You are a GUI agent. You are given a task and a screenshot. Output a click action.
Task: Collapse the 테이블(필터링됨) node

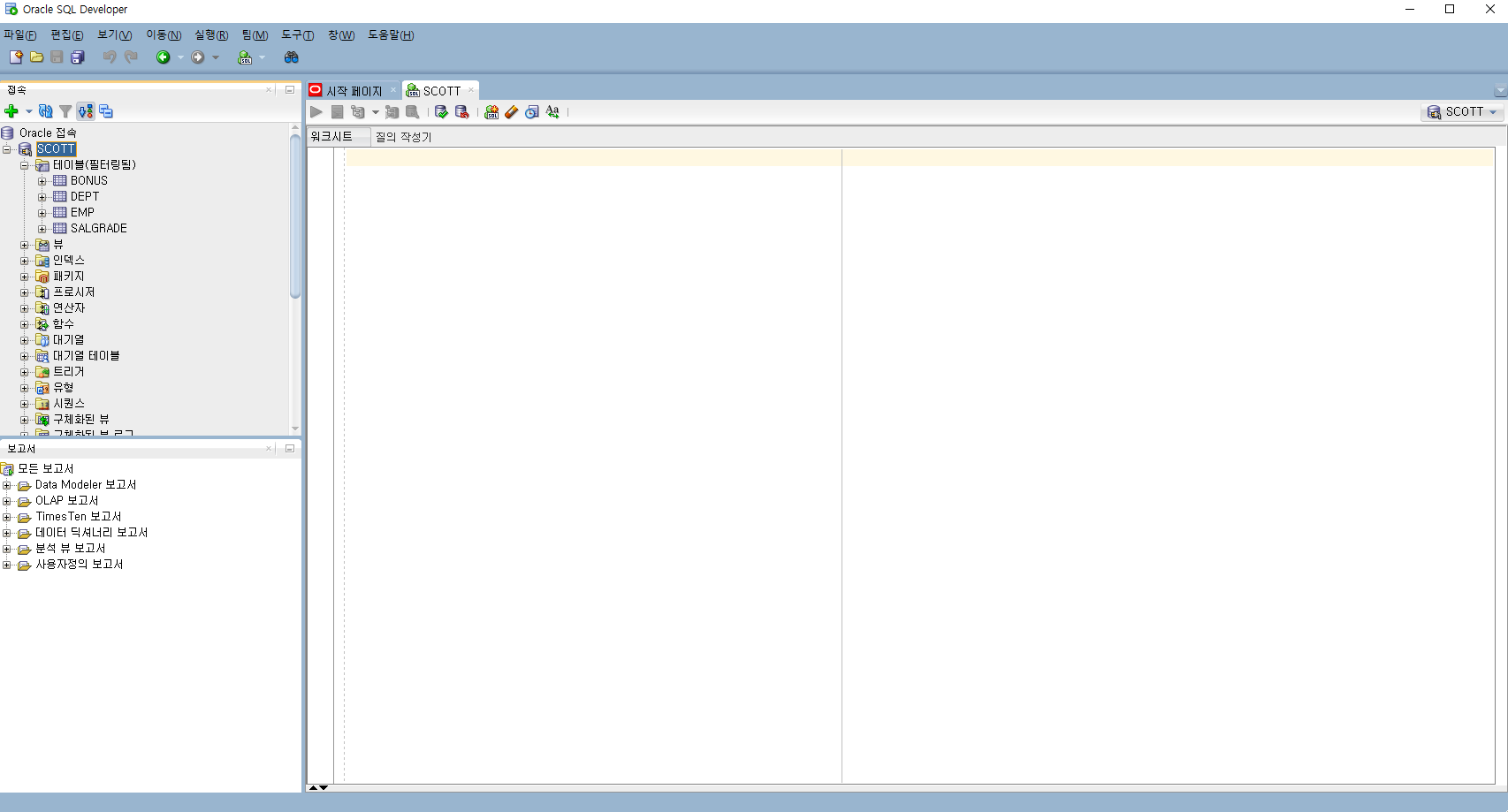[x=25, y=165]
